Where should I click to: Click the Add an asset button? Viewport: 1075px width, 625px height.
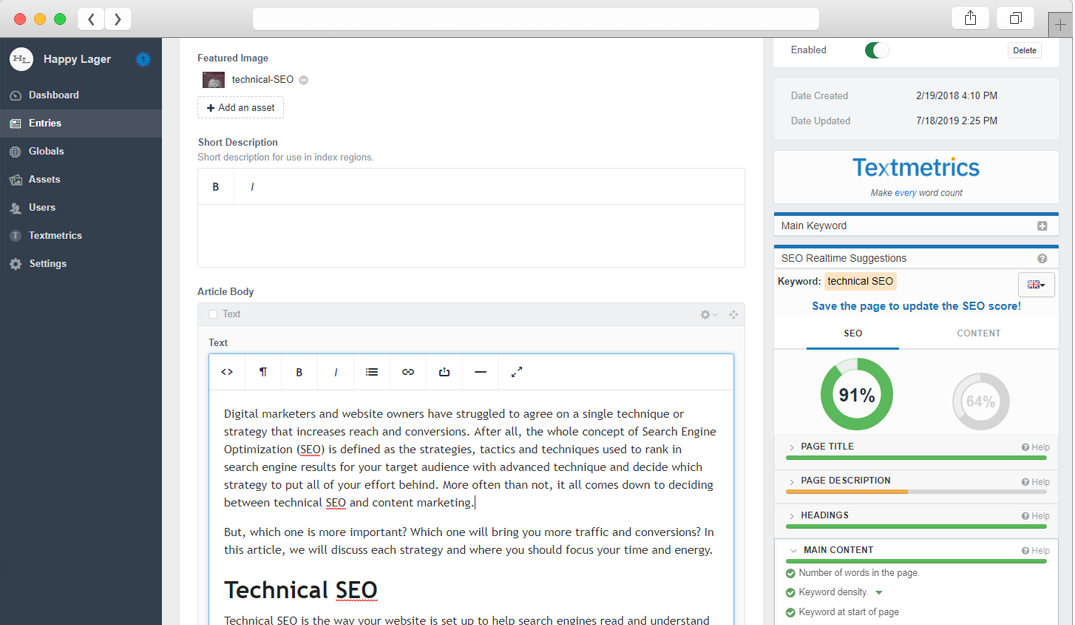241,108
